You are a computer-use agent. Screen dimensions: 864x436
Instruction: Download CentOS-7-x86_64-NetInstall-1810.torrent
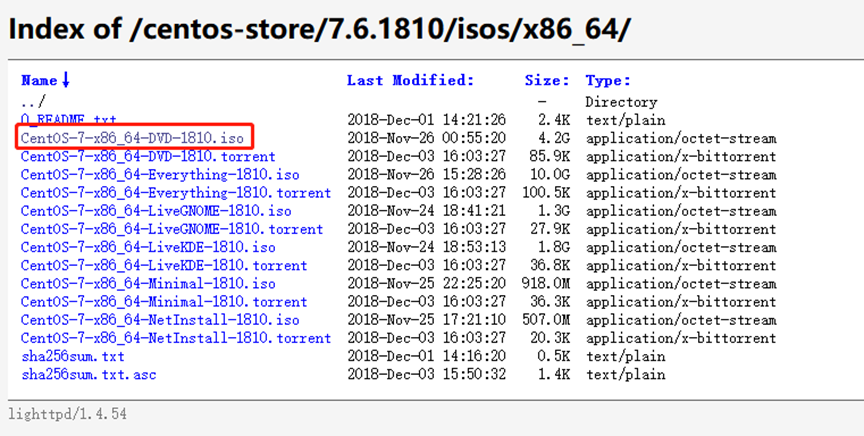click(176, 338)
